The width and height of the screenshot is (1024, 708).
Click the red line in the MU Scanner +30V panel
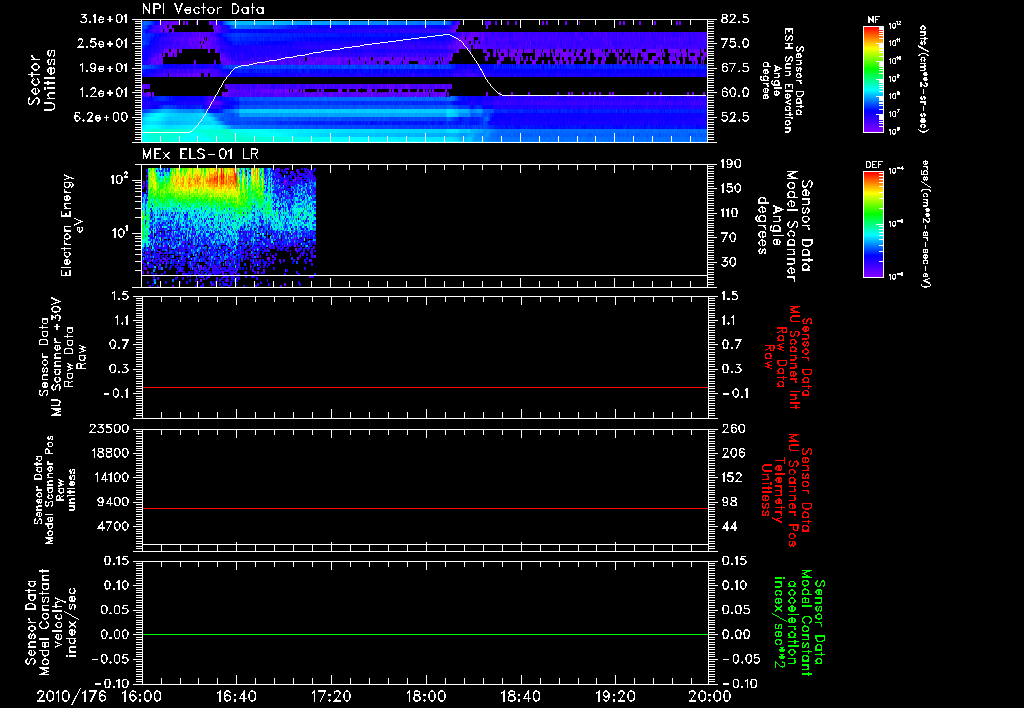pos(424,387)
